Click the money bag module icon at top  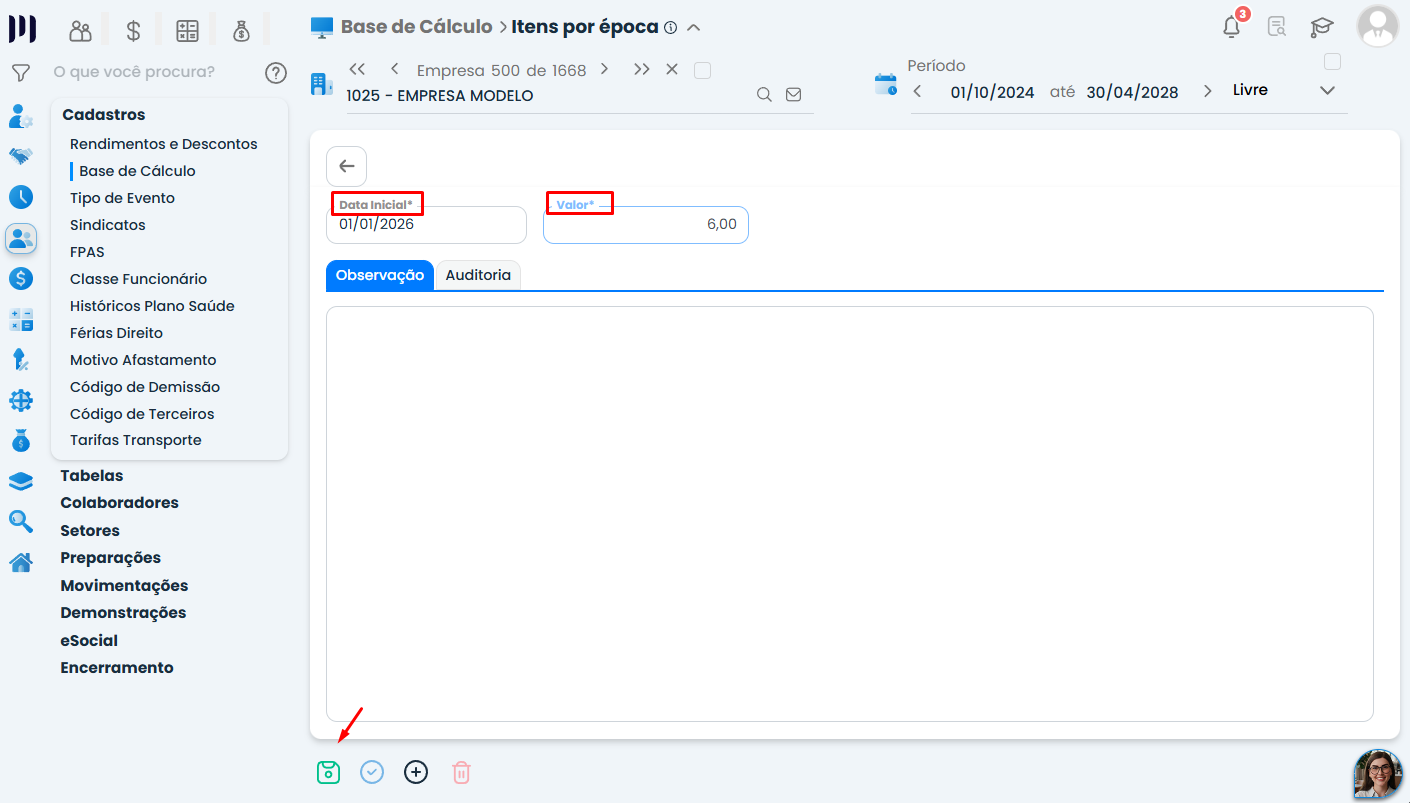point(241,31)
